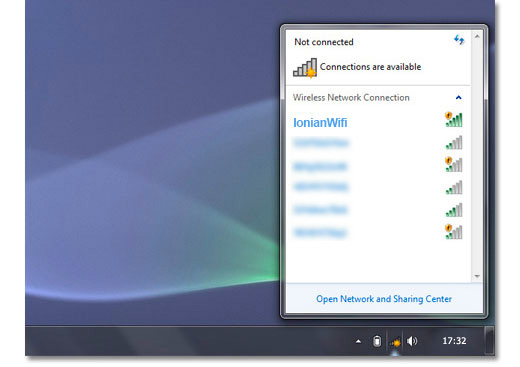Click the scrollbar up arrow in network panel
This screenshot has height=367, width=520.
(477, 36)
